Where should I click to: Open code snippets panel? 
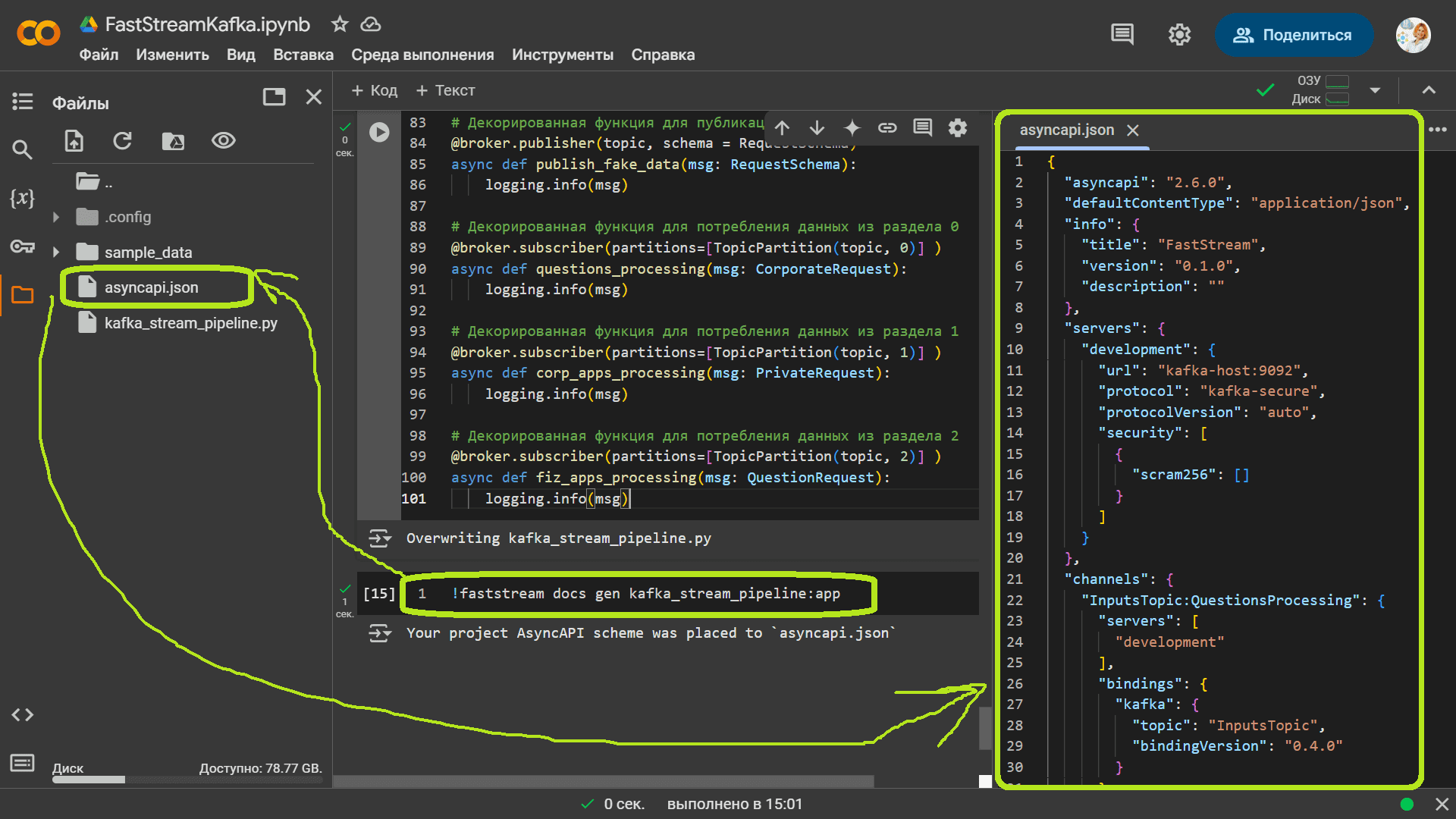click(22, 714)
